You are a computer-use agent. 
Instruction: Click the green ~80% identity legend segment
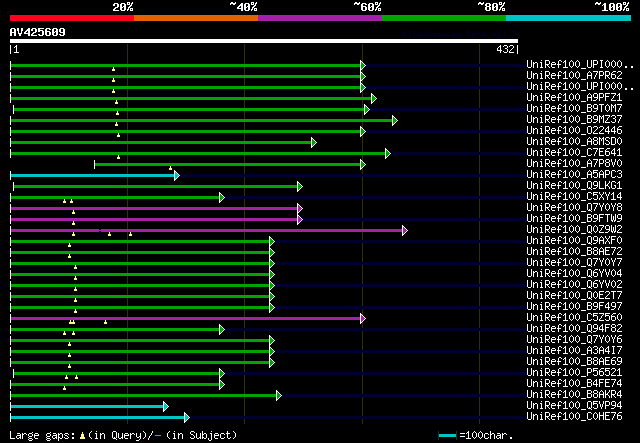pos(444,18)
